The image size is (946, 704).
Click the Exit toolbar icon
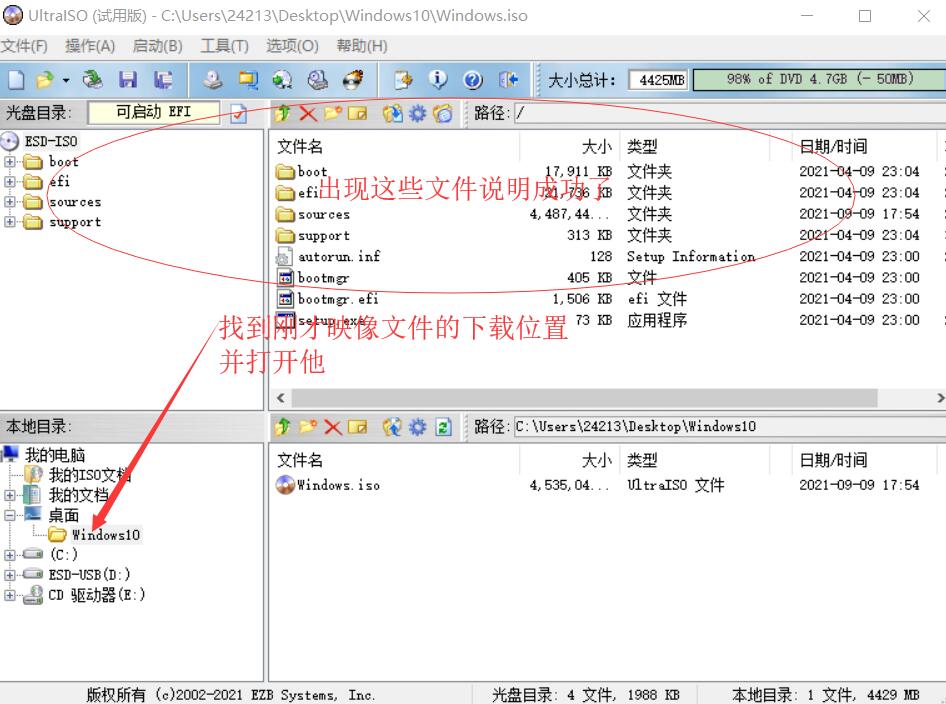(508, 80)
